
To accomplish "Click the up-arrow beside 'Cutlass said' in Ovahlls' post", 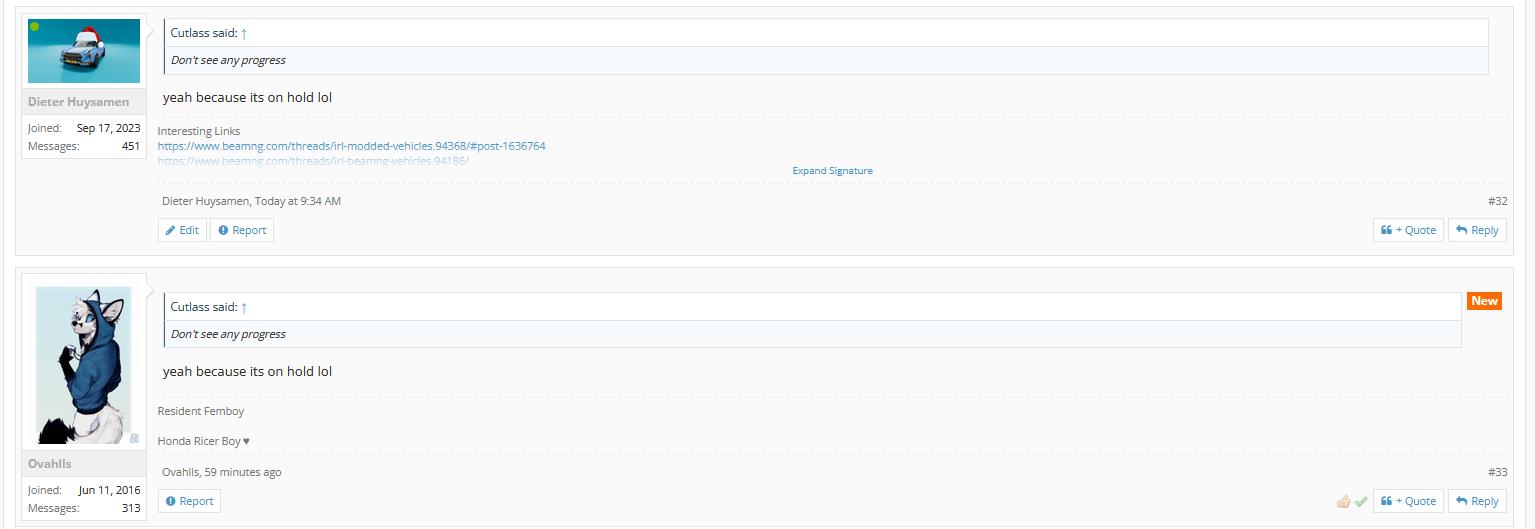I will tap(244, 307).
